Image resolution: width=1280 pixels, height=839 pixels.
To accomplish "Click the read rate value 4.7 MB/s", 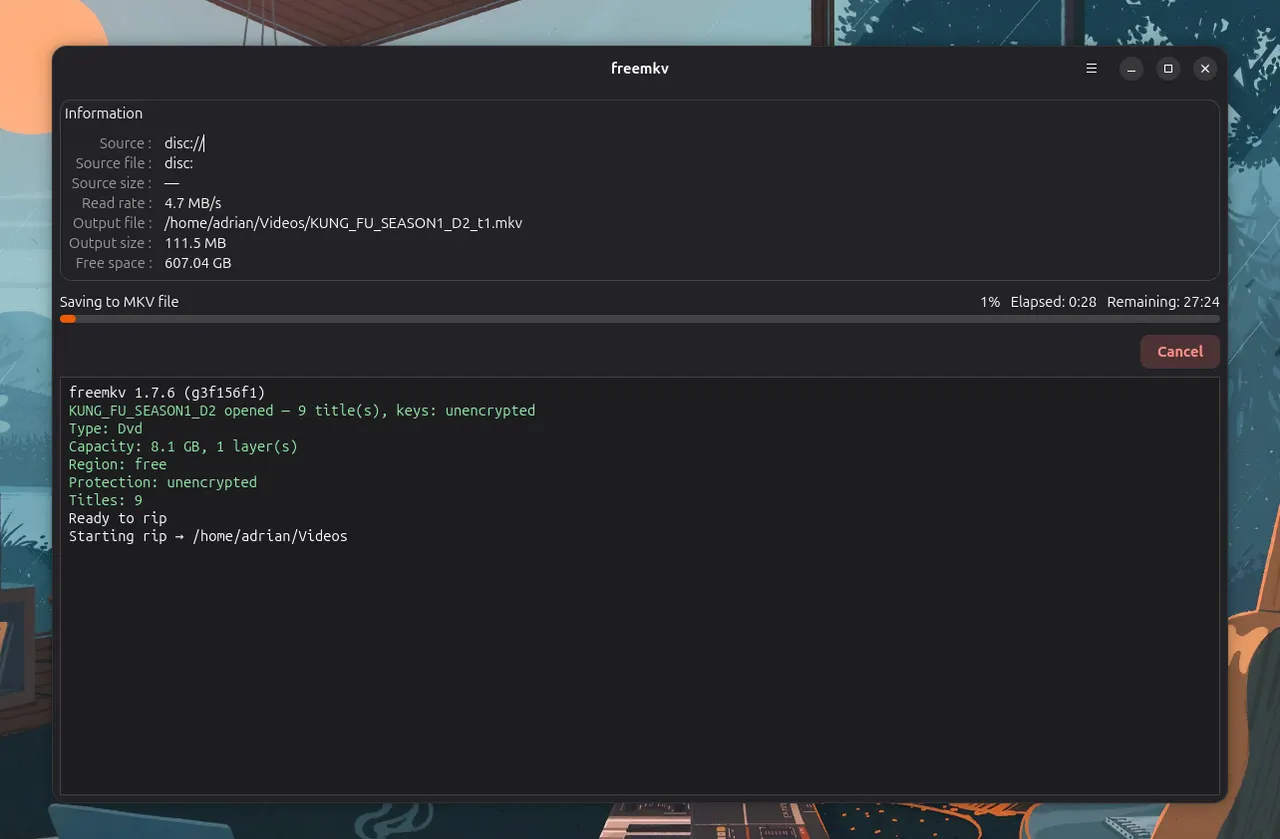I will tap(193, 203).
